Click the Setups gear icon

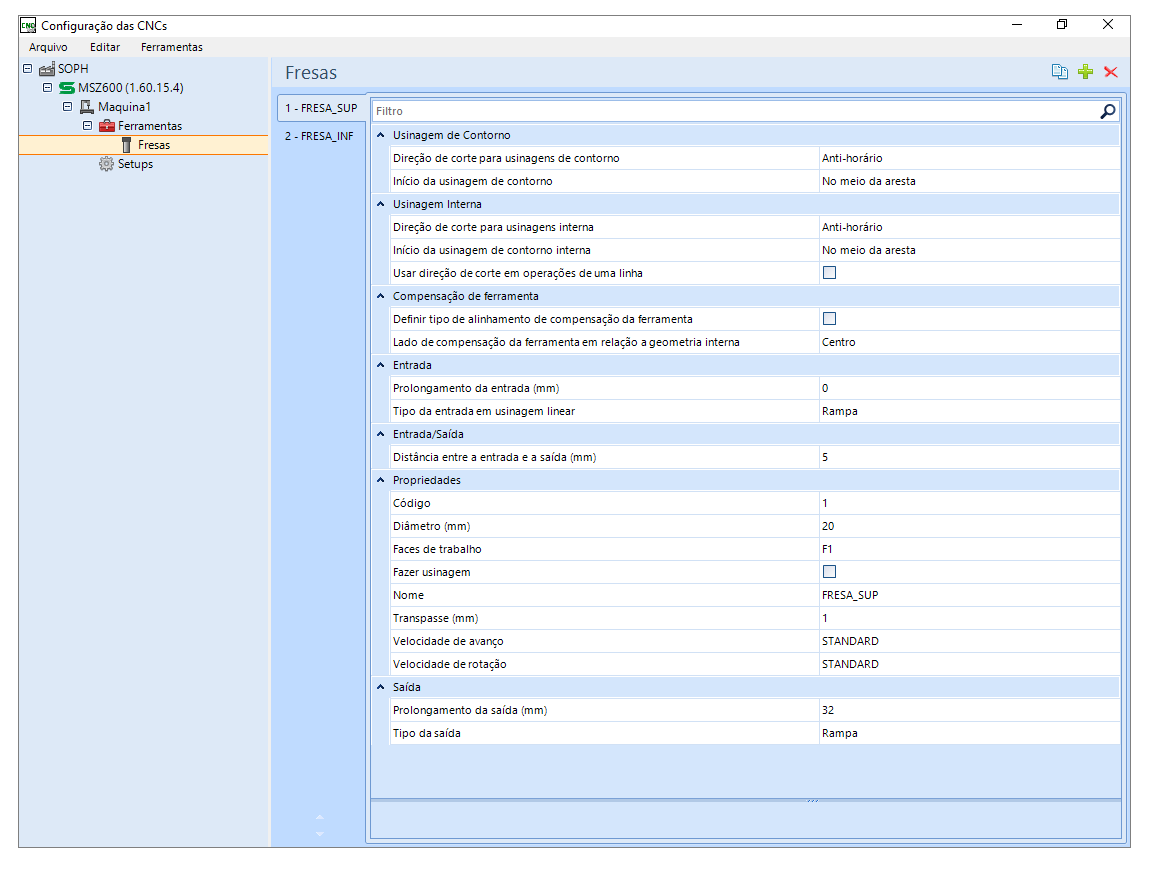[106, 164]
